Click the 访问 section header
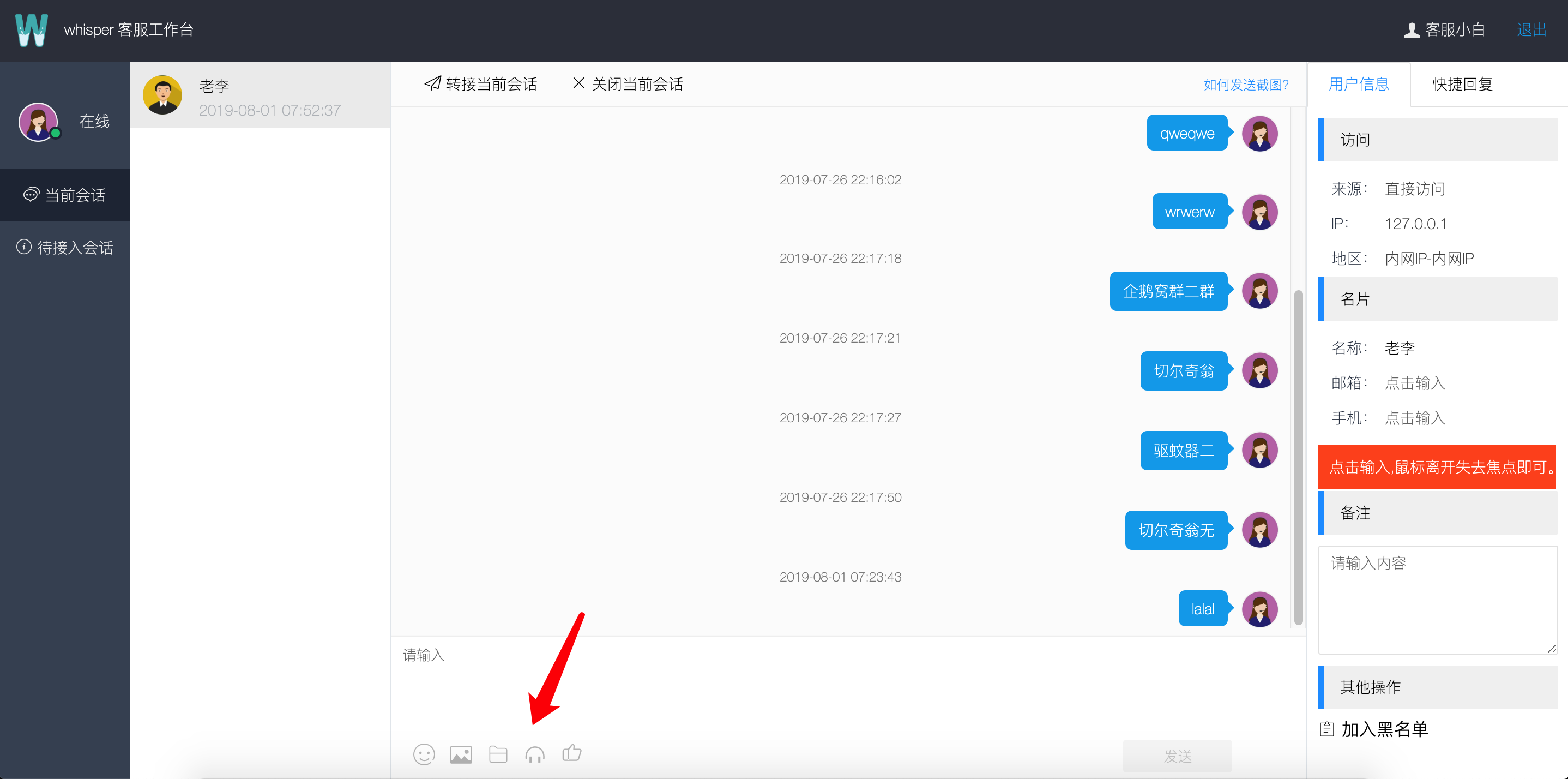The image size is (1568, 779). click(x=1438, y=140)
